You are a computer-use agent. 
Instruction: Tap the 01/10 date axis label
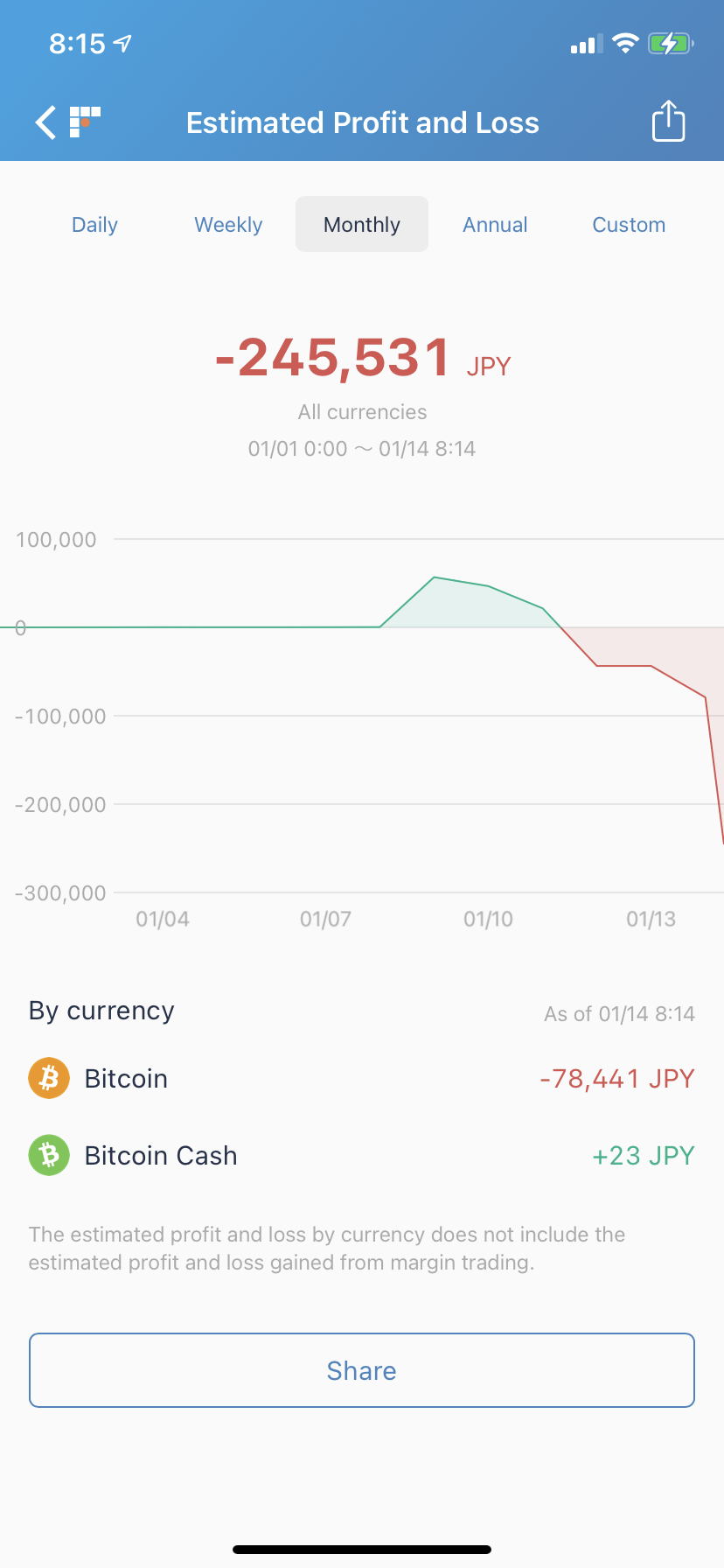[488, 919]
